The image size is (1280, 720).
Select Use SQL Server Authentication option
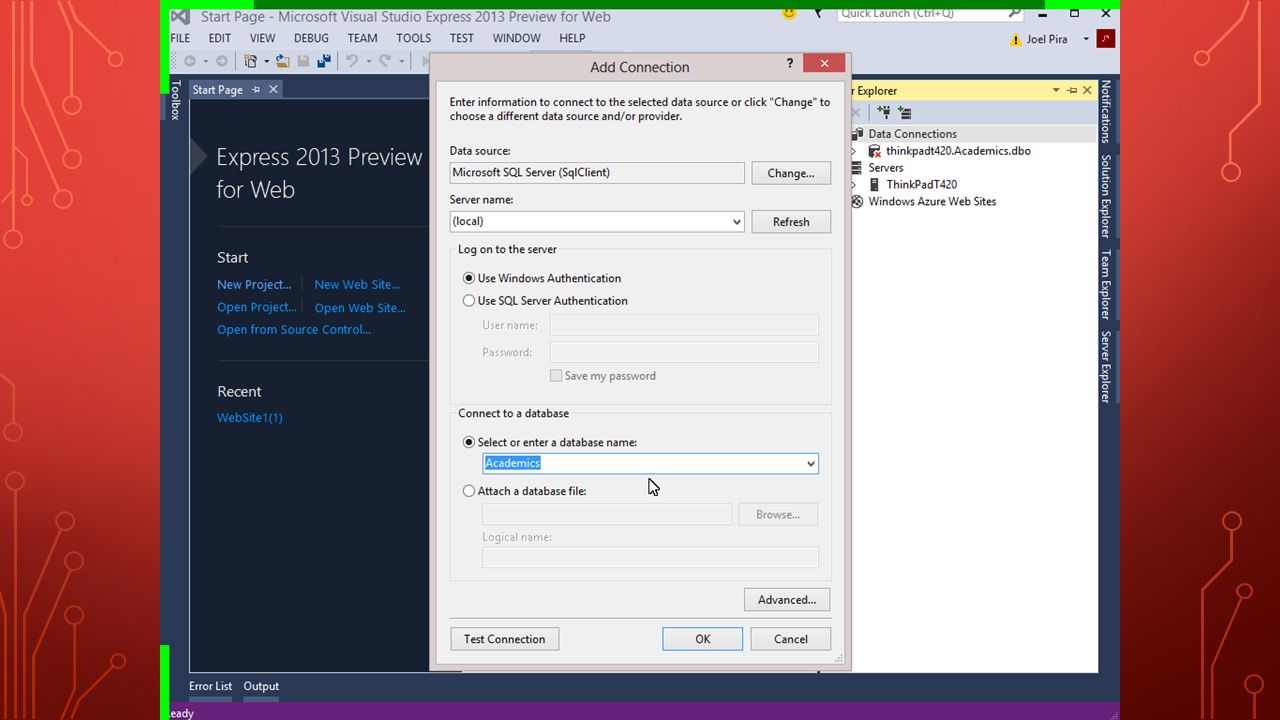469,300
